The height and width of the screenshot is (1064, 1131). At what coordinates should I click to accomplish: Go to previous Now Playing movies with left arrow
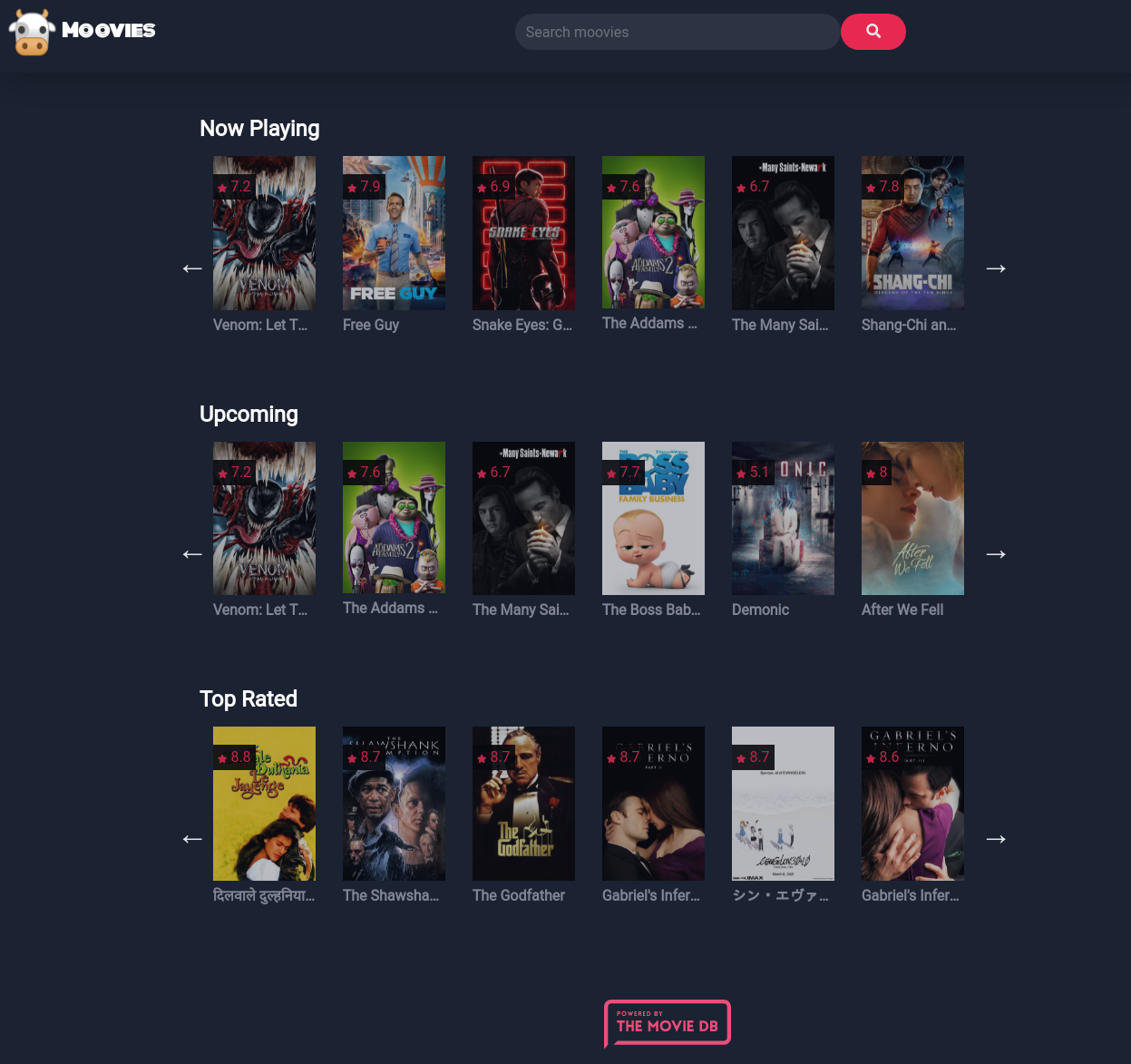point(192,268)
